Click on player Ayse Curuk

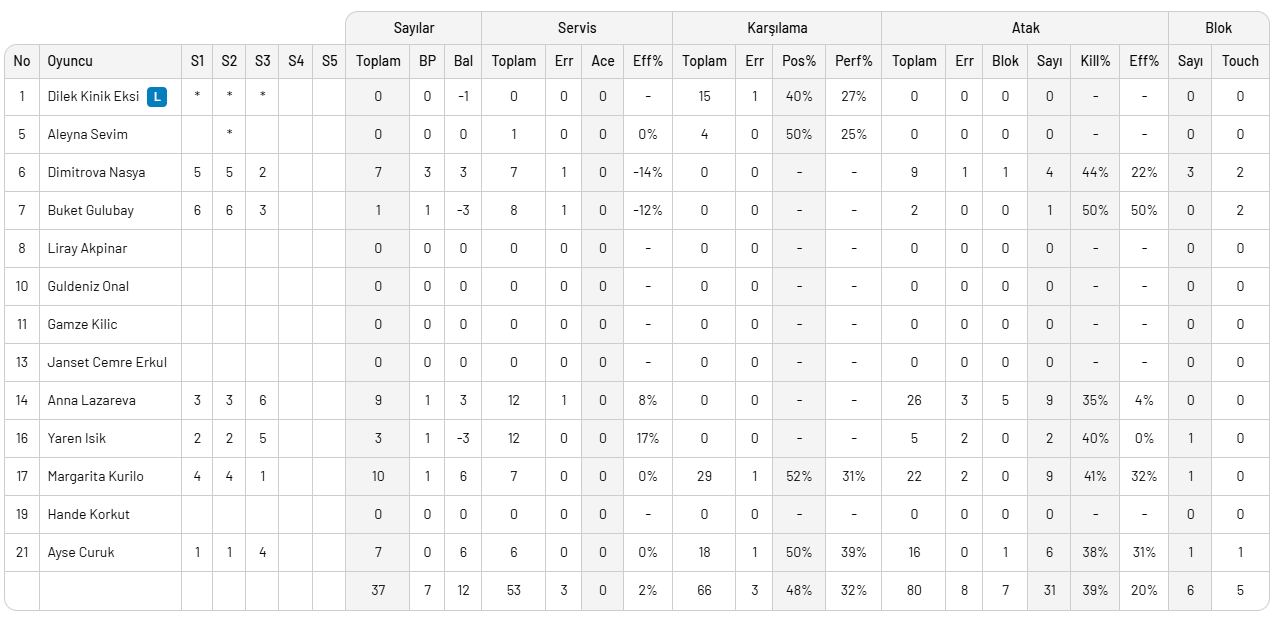(81, 552)
